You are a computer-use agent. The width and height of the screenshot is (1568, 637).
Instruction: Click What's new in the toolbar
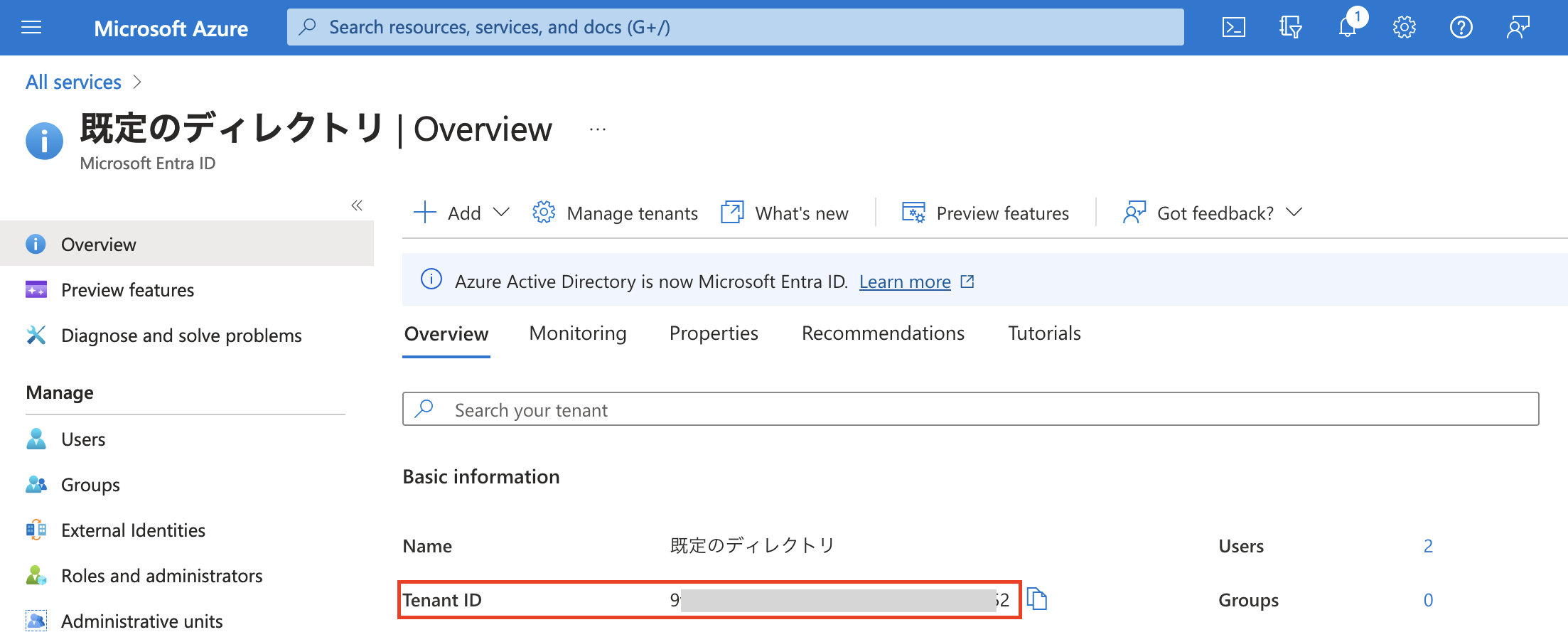coord(802,213)
